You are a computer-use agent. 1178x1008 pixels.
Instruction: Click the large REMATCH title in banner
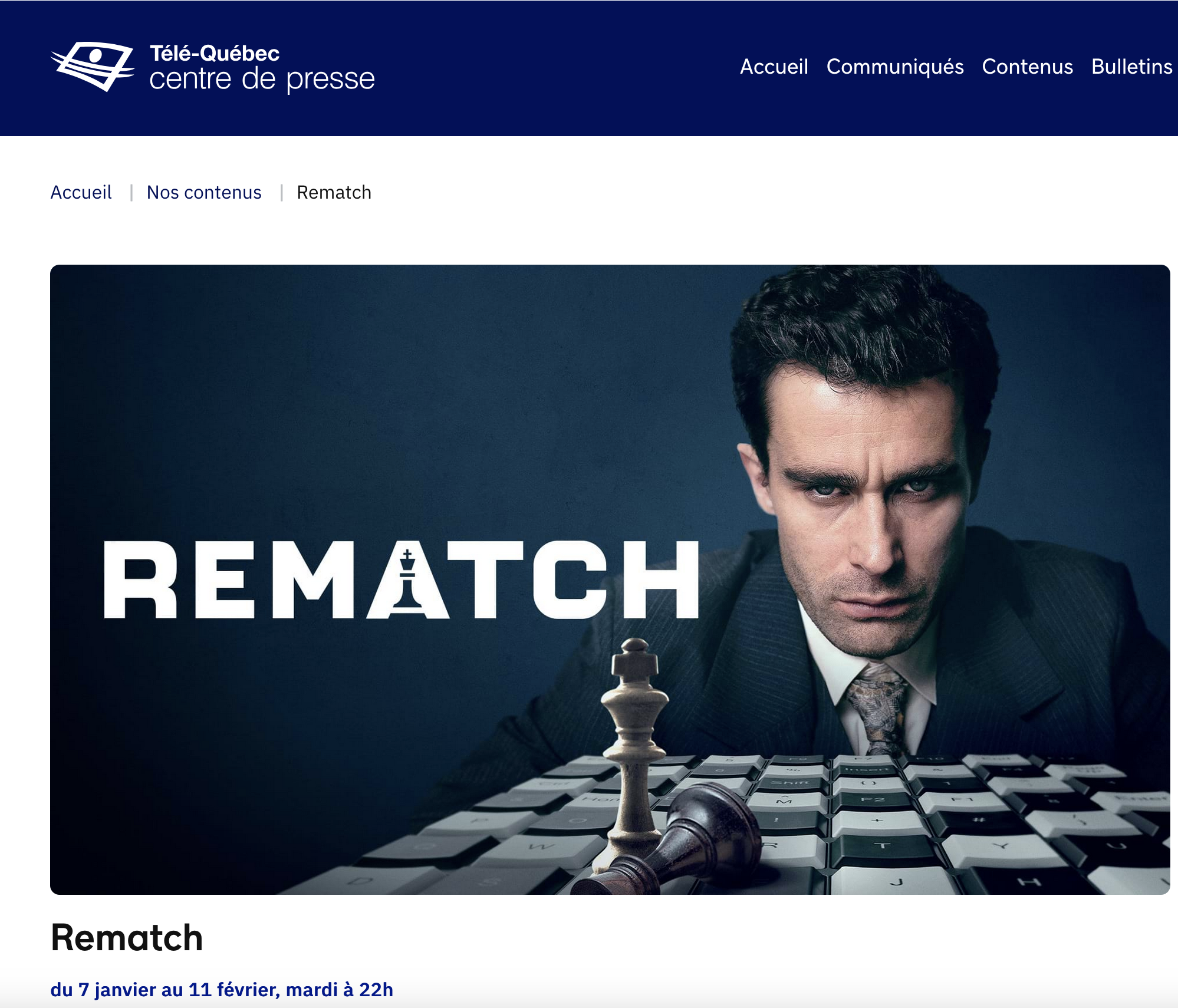401,579
